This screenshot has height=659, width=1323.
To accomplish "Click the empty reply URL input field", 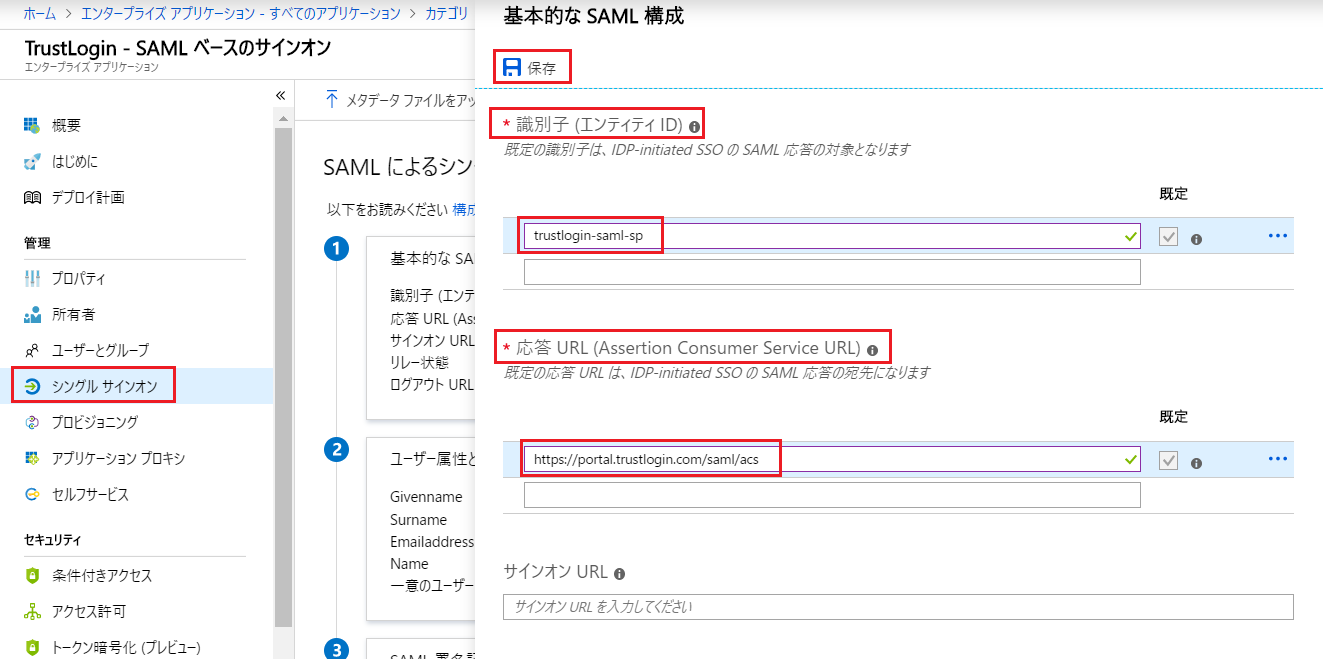I will click(832, 495).
